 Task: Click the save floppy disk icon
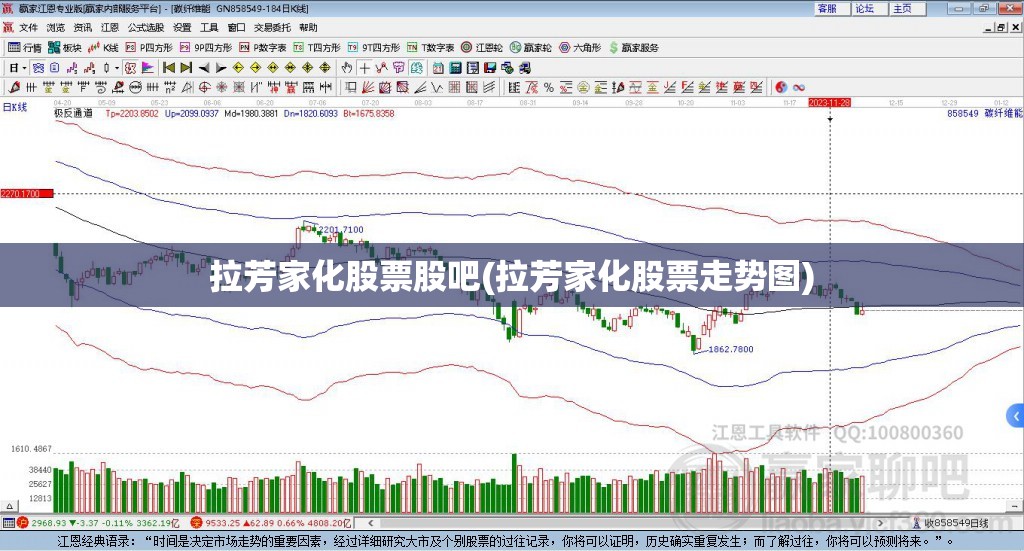(490, 68)
